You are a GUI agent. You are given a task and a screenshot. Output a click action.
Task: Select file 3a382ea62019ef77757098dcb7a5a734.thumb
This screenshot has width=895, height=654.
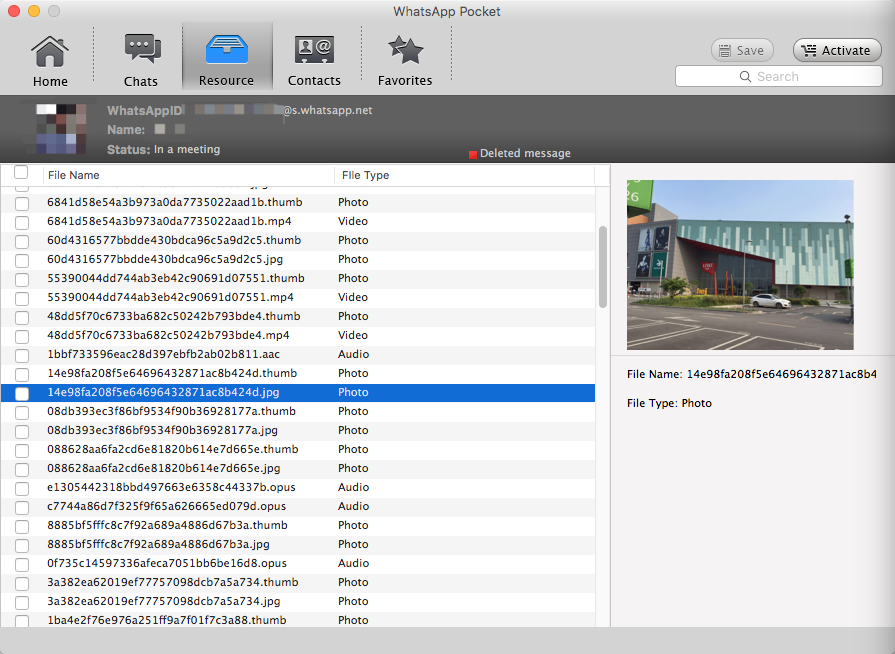[x=172, y=582]
